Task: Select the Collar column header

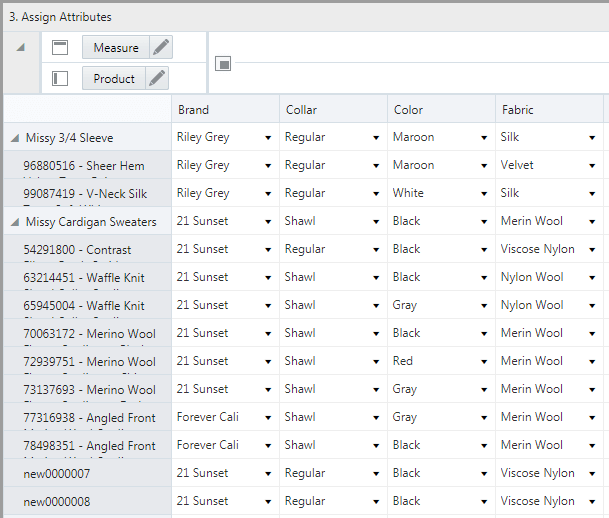Action: coord(334,110)
